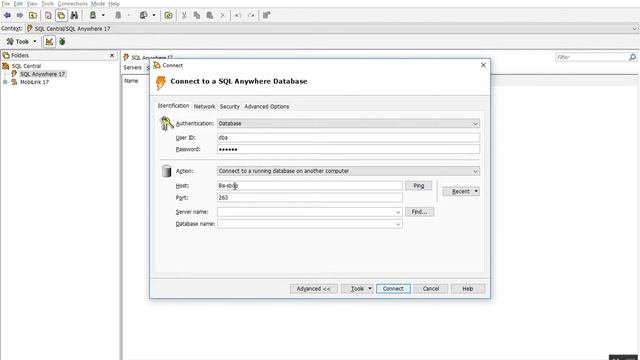
Task: Open the Recent dropdown button
Action: coord(461,191)
